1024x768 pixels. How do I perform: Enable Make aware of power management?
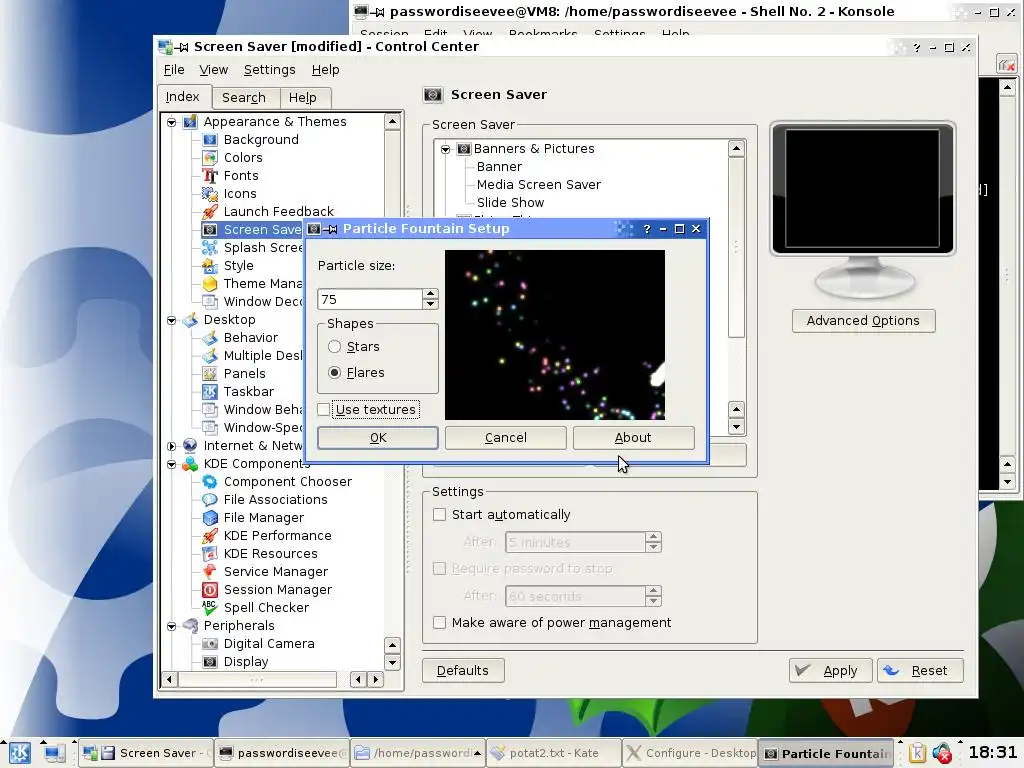tap(440, 623)
